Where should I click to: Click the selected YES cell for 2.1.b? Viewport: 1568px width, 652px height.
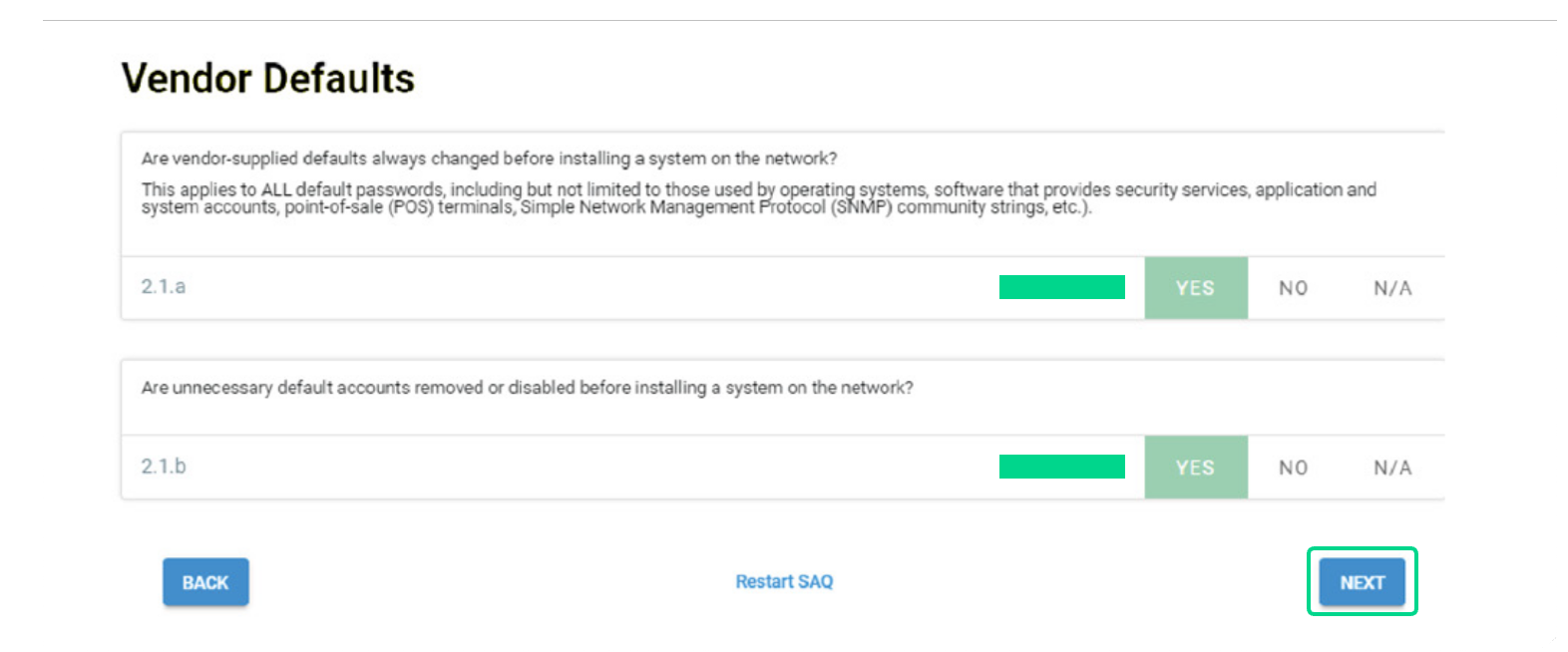click(x=1195, y=467)
